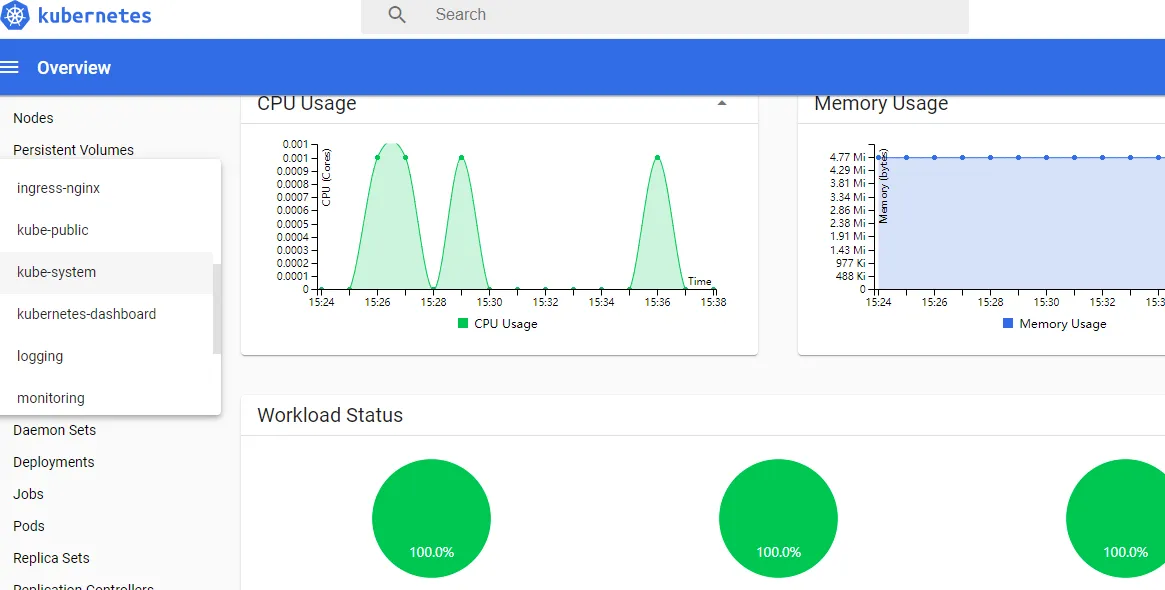Viewport: 1165px width, 590px height.
Task: Go to Deployments page
Action: (x=53, y=462)
